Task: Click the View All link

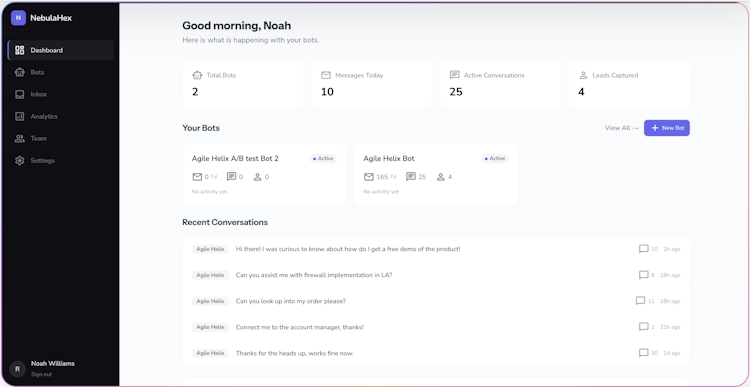Action: point(621,128)
